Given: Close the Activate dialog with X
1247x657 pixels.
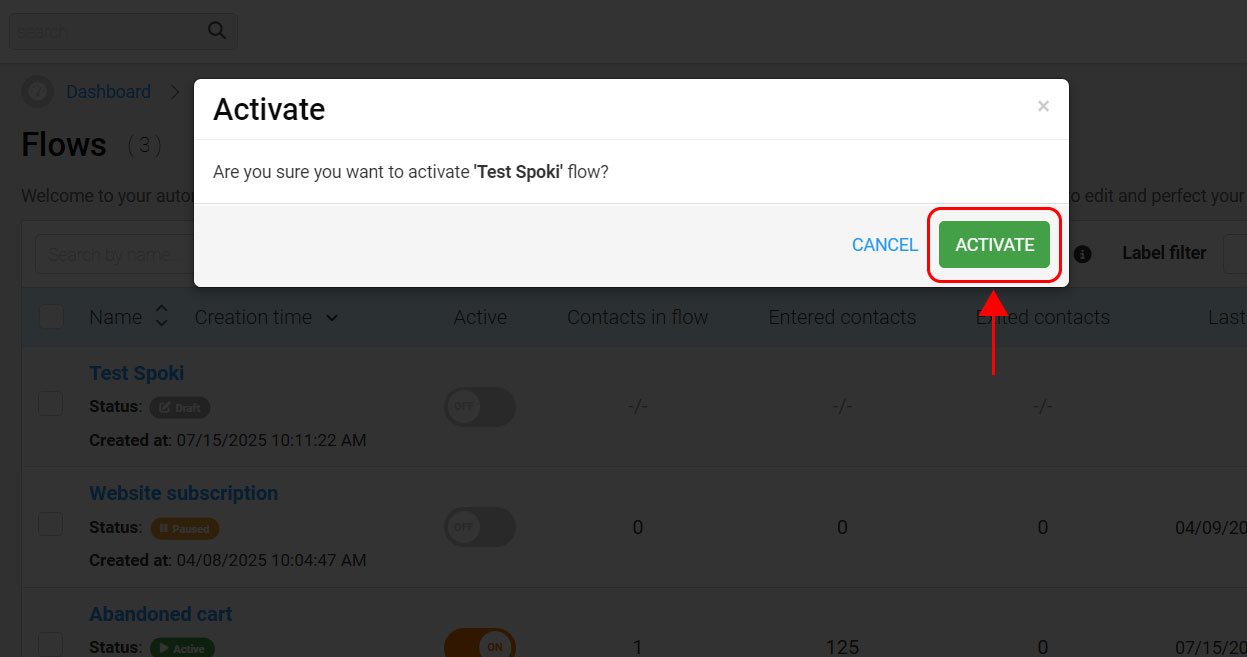Looking at the screenshot, I should click(x=1043, y=106).
